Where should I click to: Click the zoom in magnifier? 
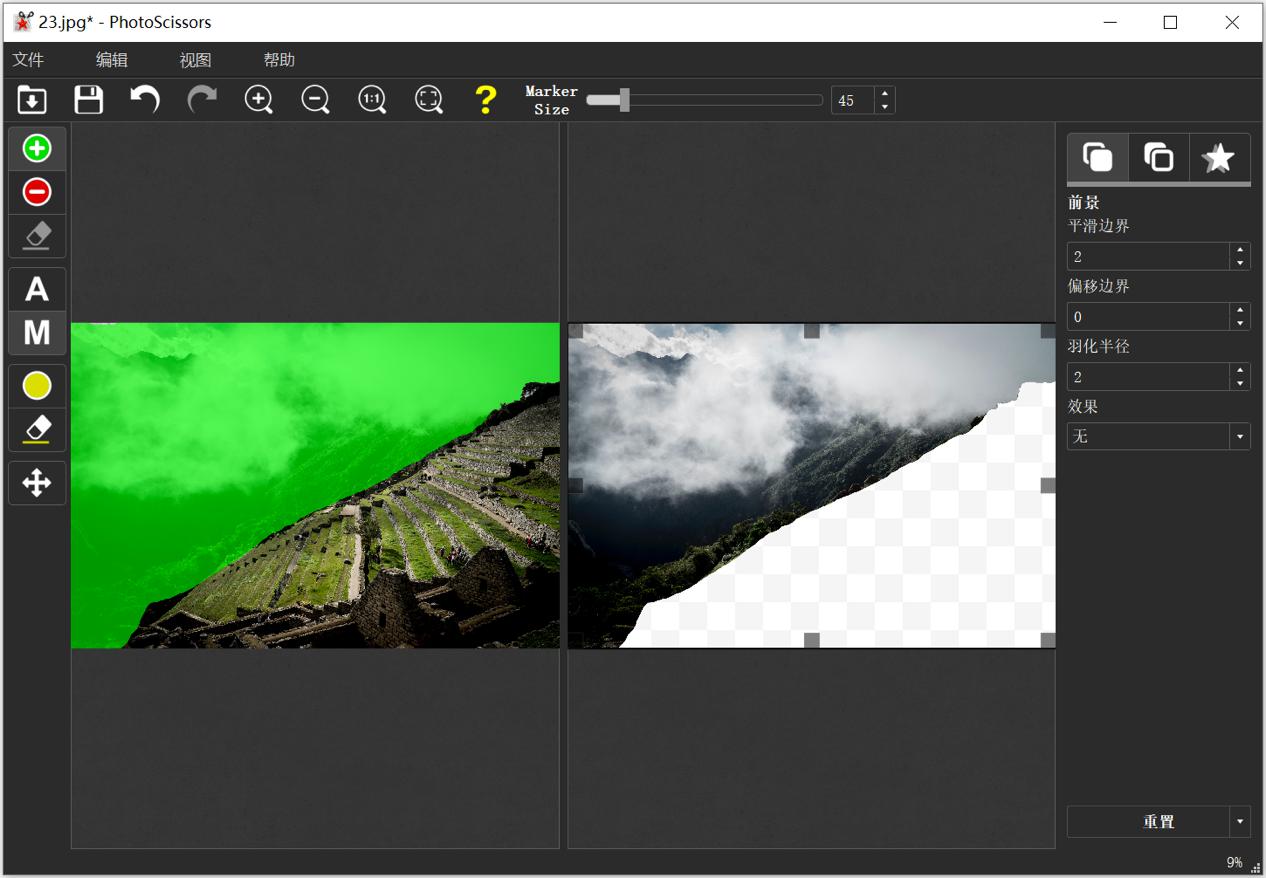(259, 100)
